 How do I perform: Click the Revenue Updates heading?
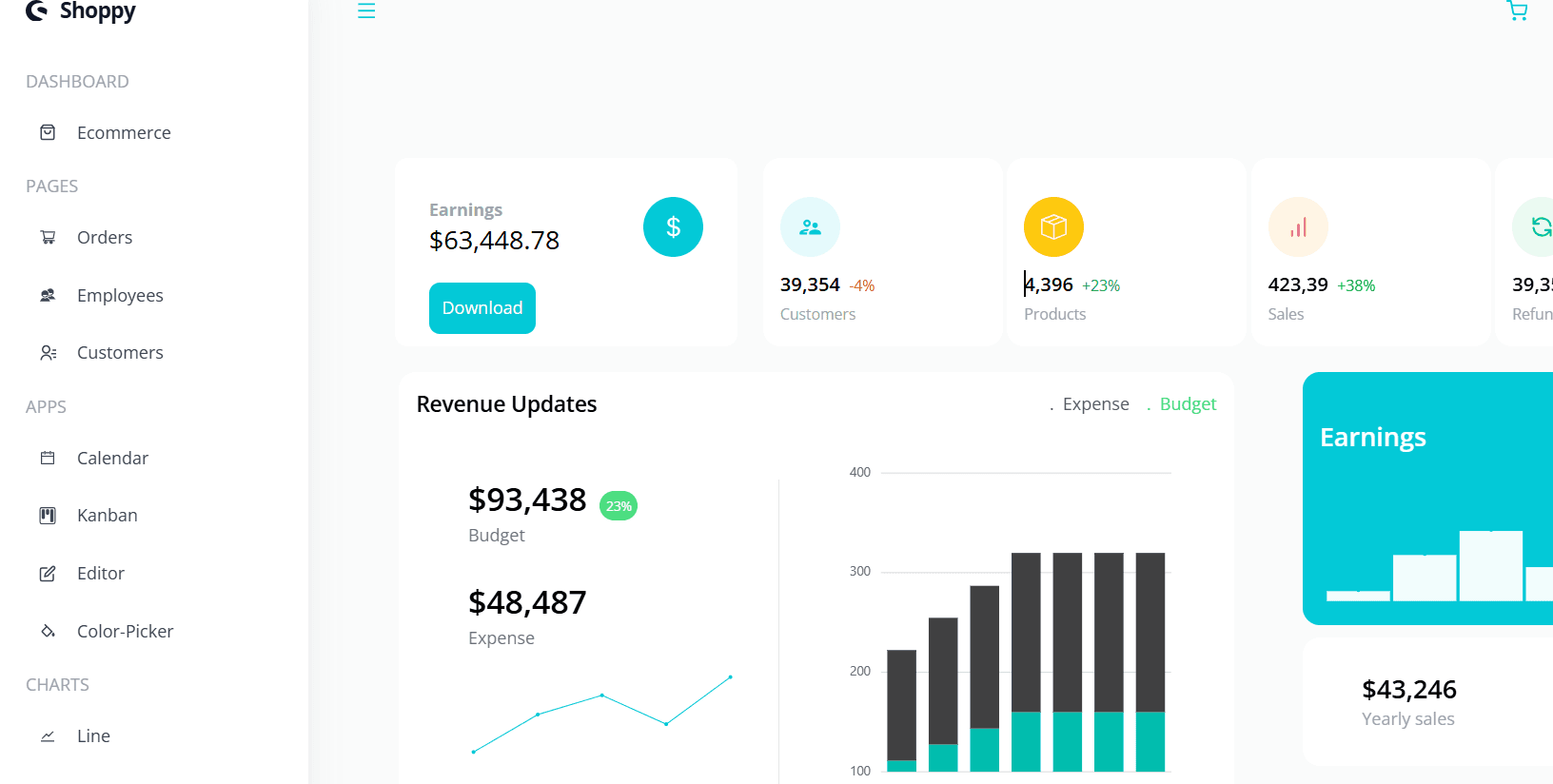[506, 404]
